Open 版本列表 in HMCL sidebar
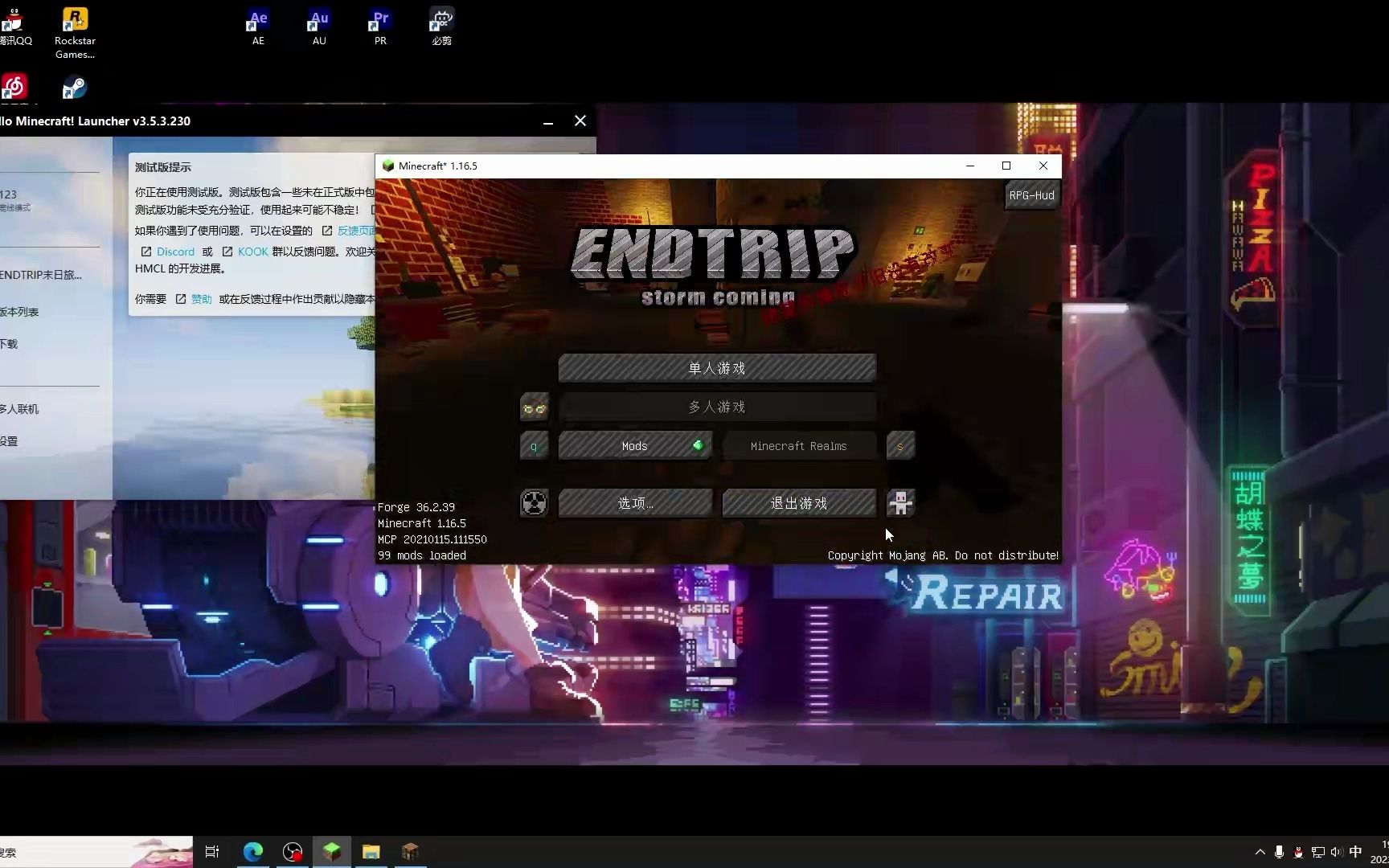 [x=19, y=312]
